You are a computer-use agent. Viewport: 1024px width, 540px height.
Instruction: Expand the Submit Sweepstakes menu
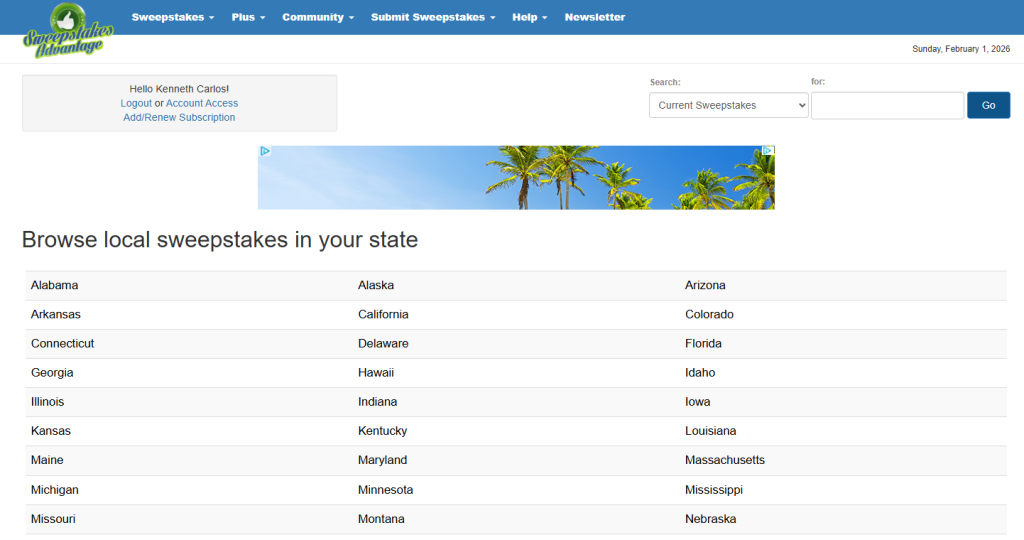(432, 17)
